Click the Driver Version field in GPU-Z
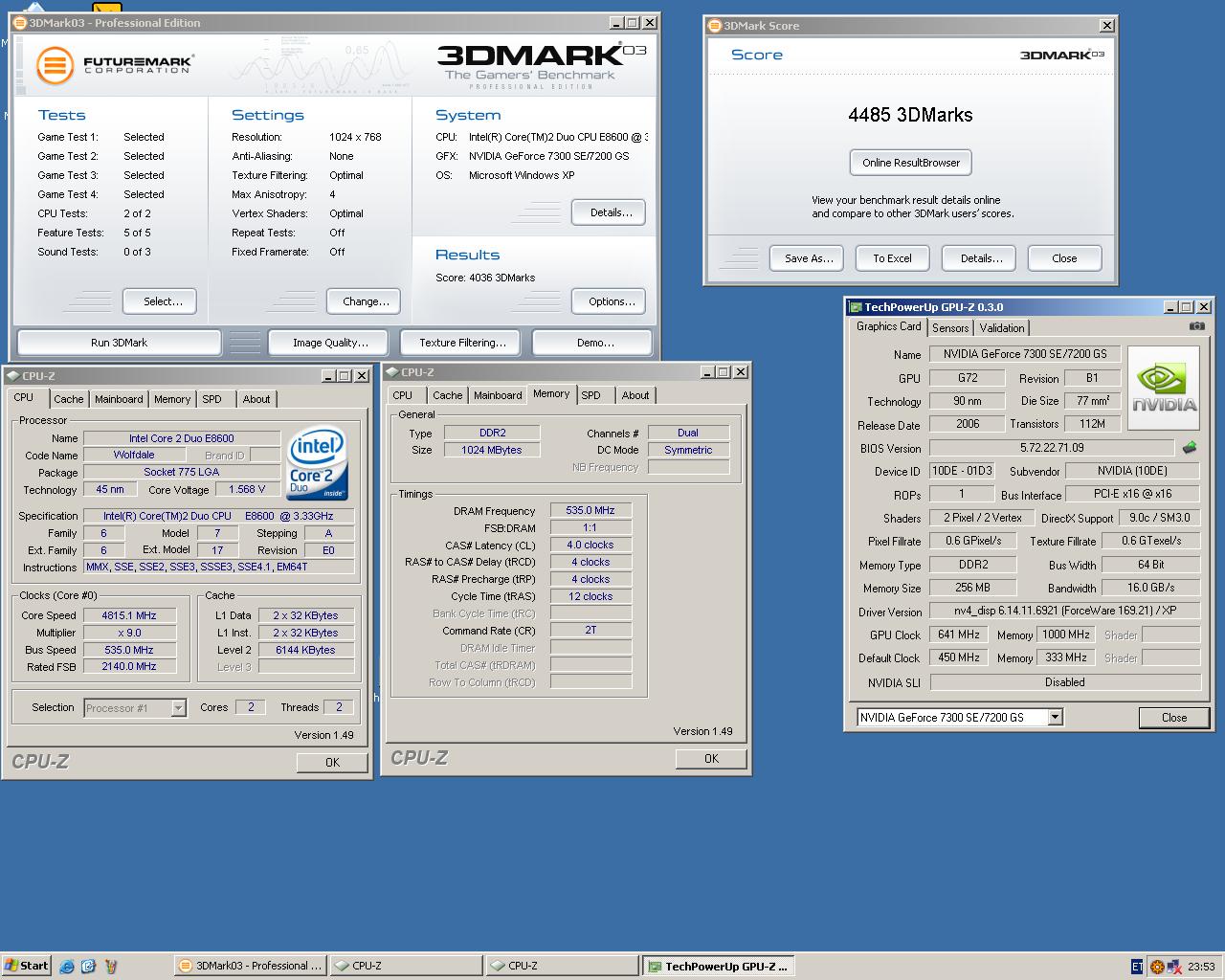Viewport: 1225px width, 980px height. click(1065, 611)
